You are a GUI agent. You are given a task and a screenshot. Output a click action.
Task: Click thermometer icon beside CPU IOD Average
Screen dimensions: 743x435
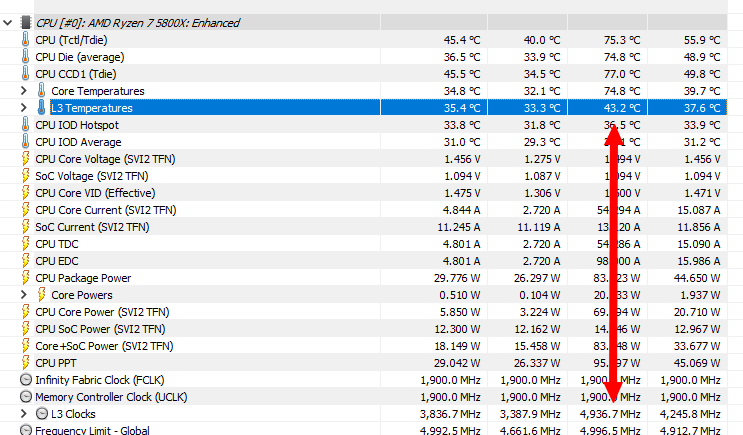tap(26, 142)
